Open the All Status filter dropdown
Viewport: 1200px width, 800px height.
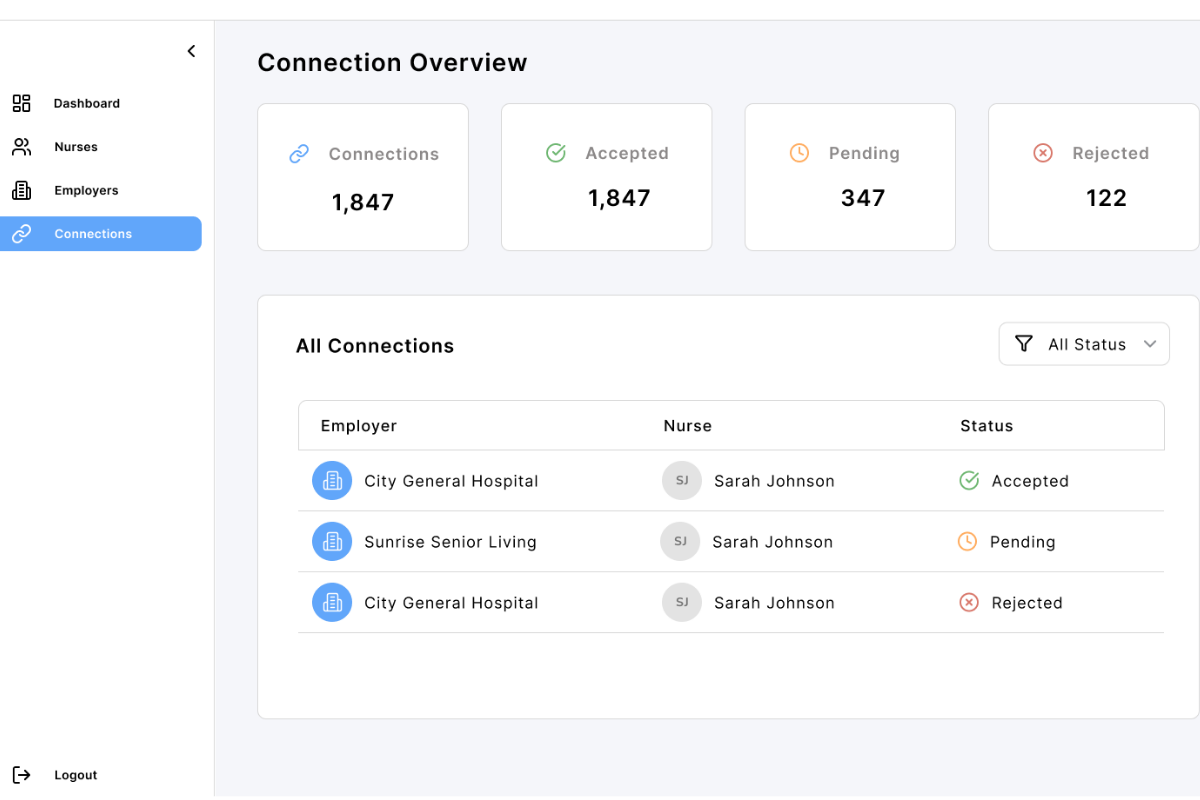click(1084, 344)
